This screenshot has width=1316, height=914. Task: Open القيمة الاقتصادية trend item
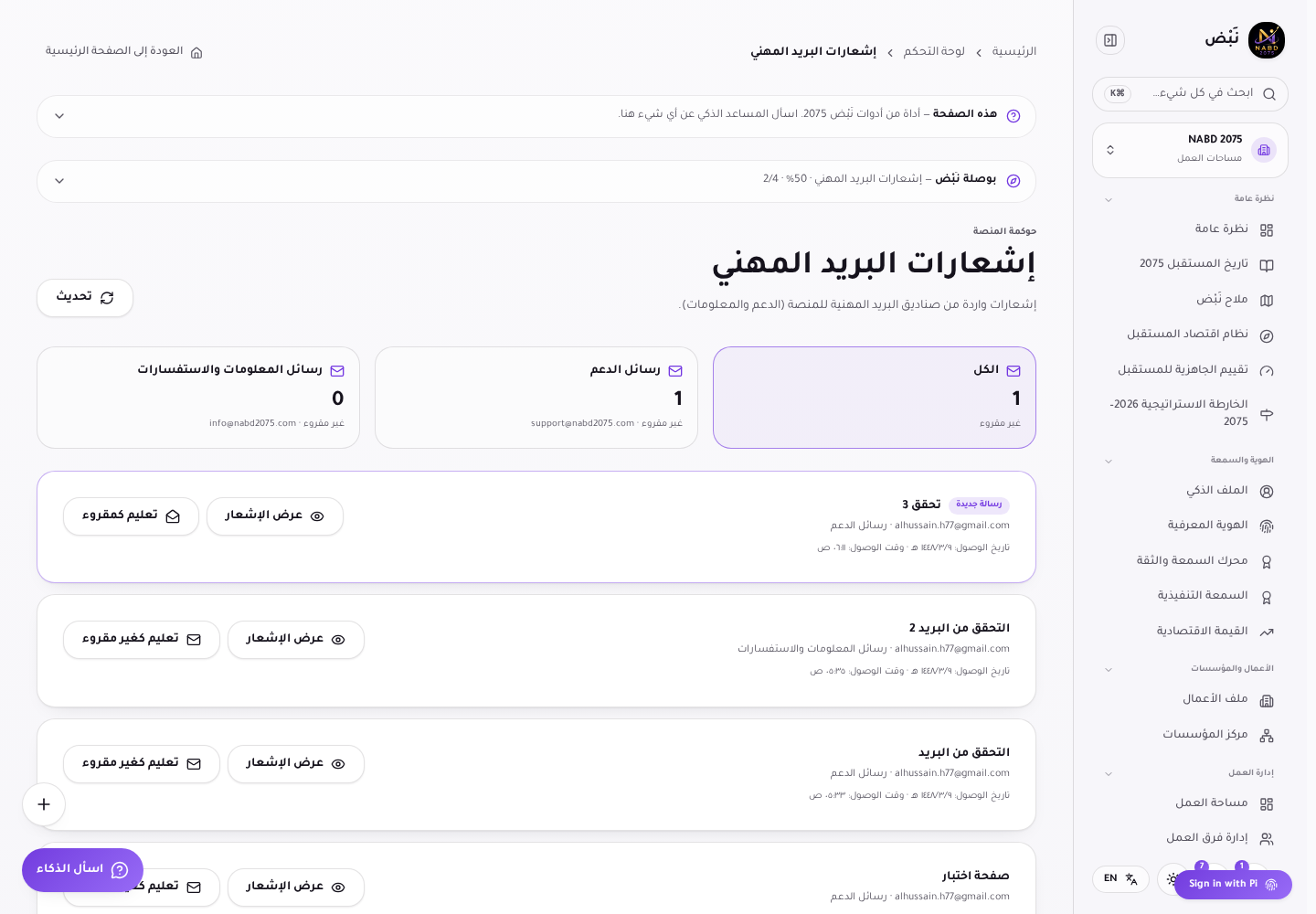click(x=1190, y=632)
